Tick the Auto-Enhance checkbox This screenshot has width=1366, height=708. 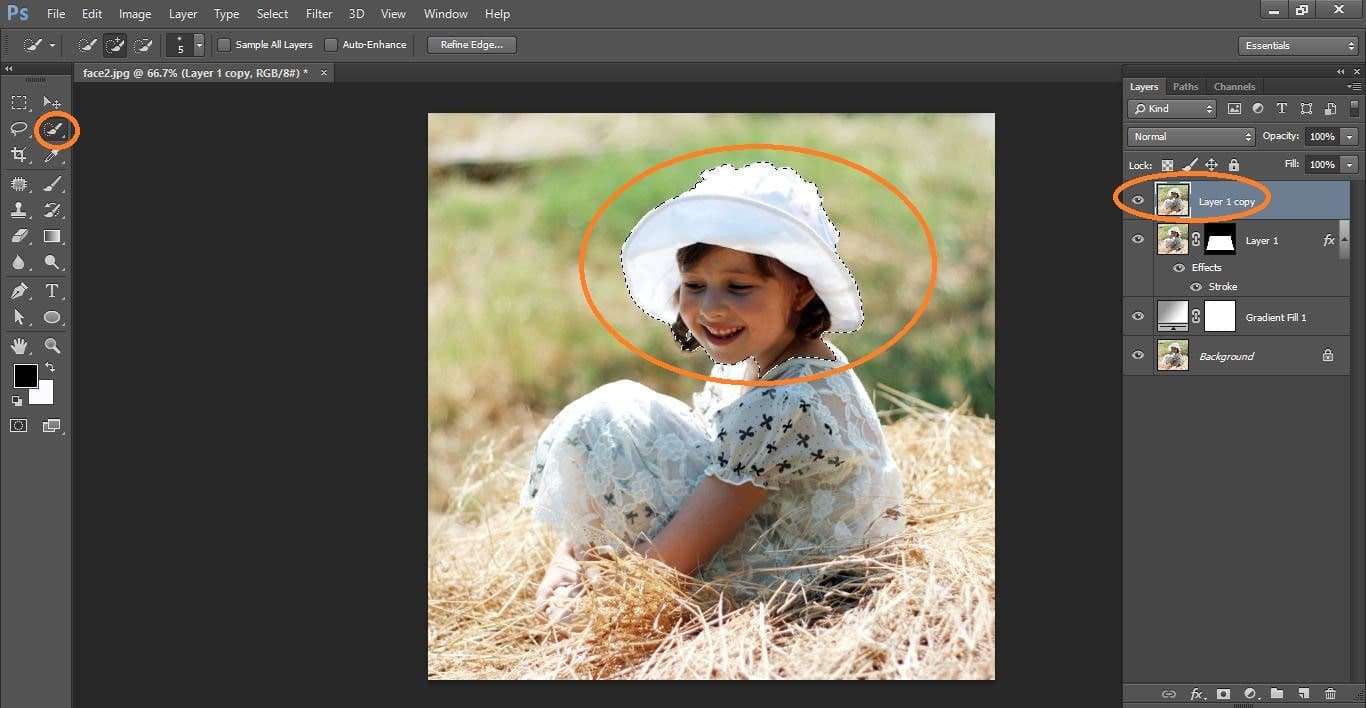(331, 45)
